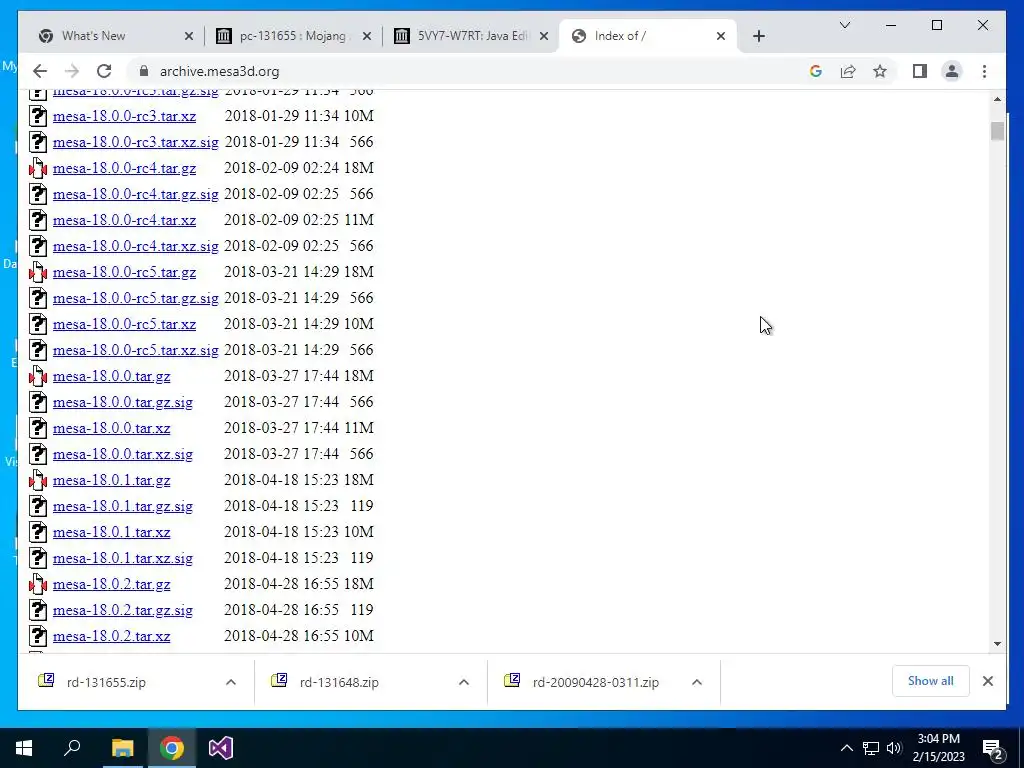
Task: Click the compressed-file icon beside mesa-18.0.1.tar.gz
Action: click(38, 480)
